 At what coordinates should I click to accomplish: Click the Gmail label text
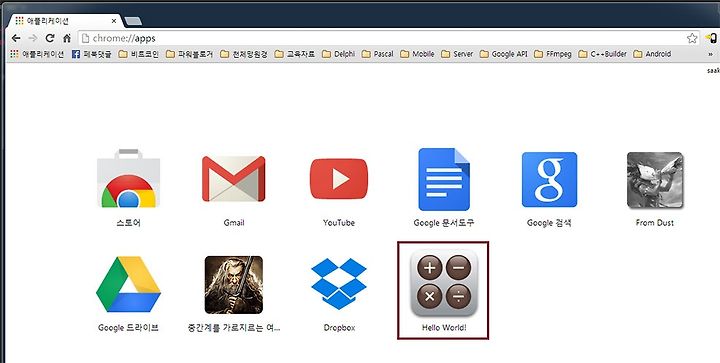(x=234, y=223)
